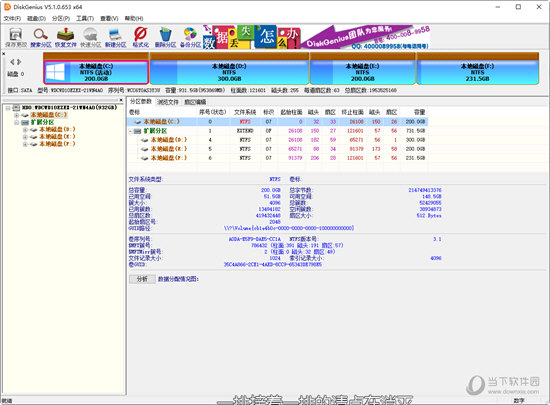Open the 分区(P) menu
The image size is (550, 405).
[x=61, y=18]
